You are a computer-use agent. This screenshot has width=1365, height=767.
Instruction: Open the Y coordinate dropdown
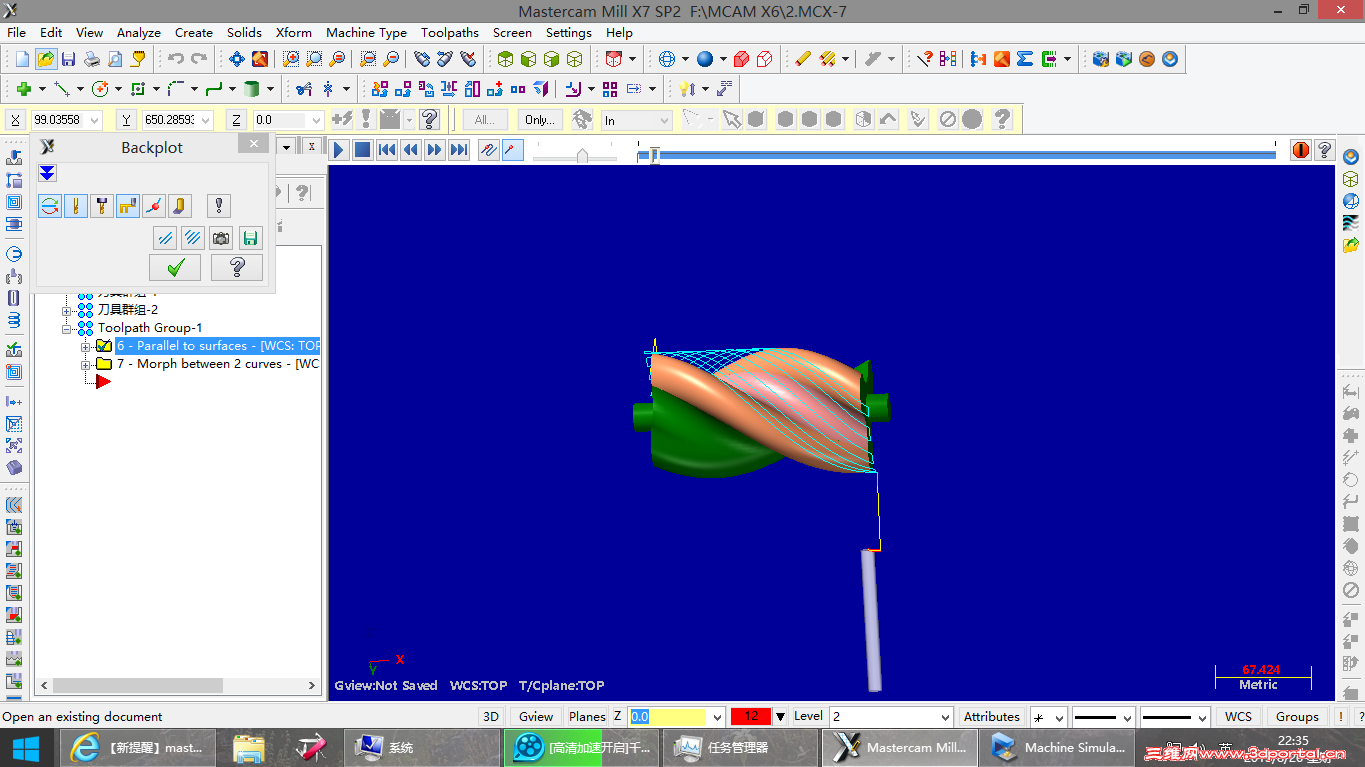click(x=206, y=120)
